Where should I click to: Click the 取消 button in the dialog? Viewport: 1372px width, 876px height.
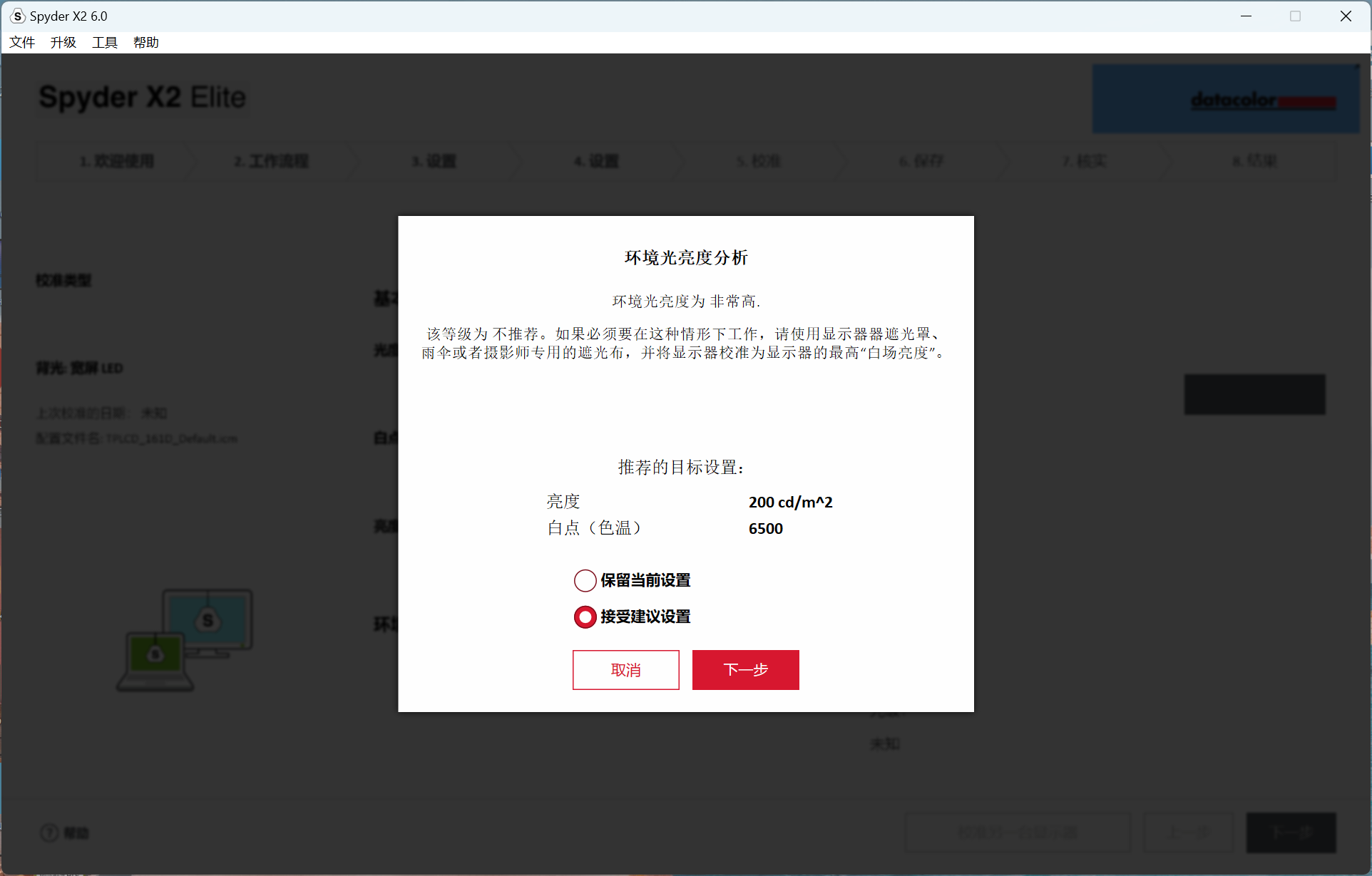(625, 669)
